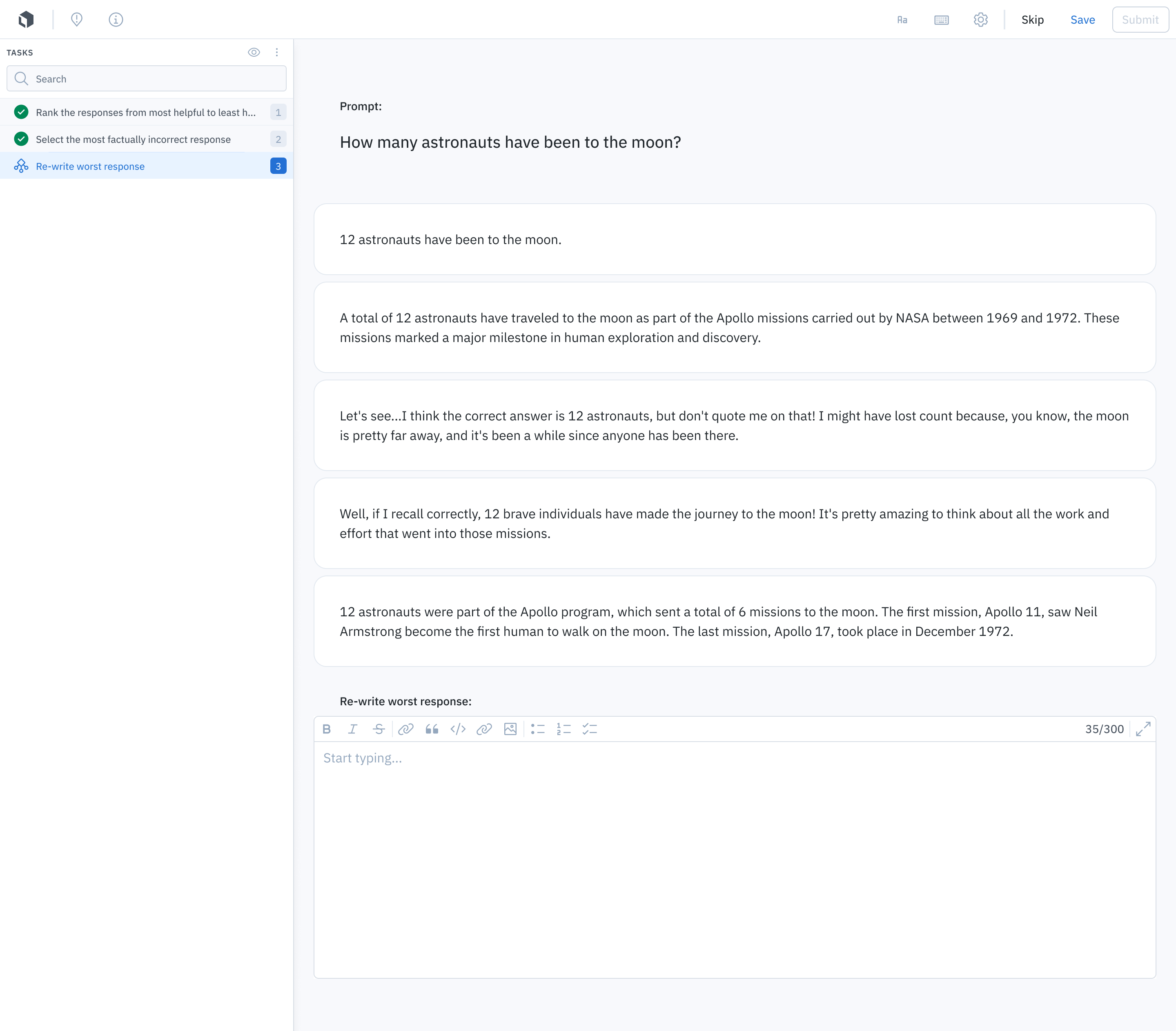Start a bulleted list
This screenshot has height=1031, width=1176.
pos(537,729)
